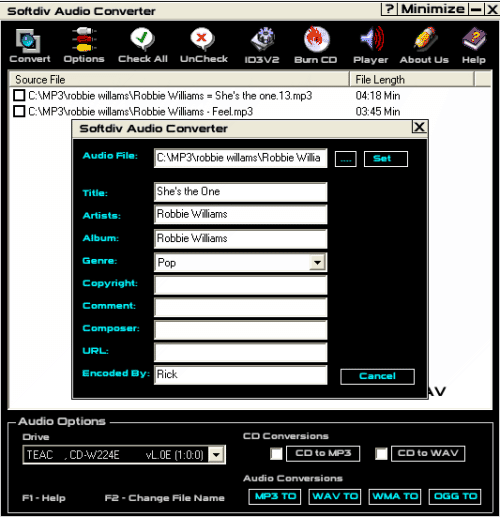Cancel the ID3 tag dialog

coord(377,376)
